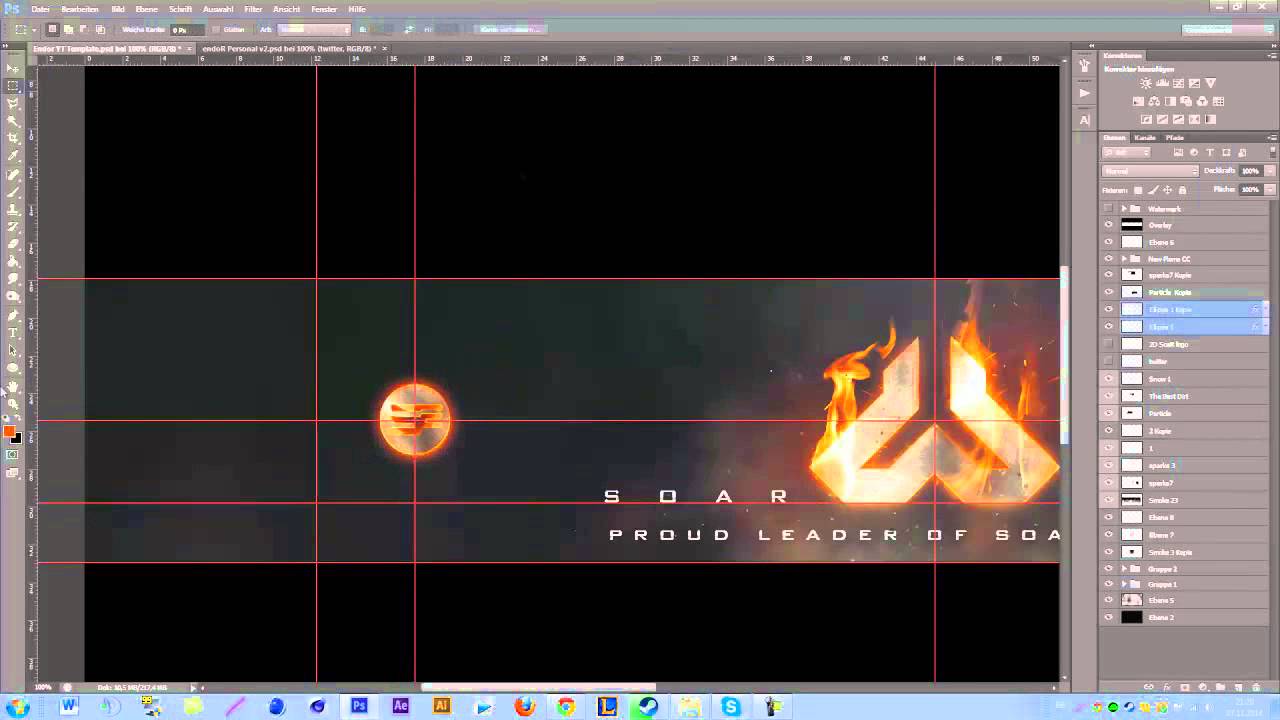
Task: Select the Zoom tool
Action: tap(13, 403)
